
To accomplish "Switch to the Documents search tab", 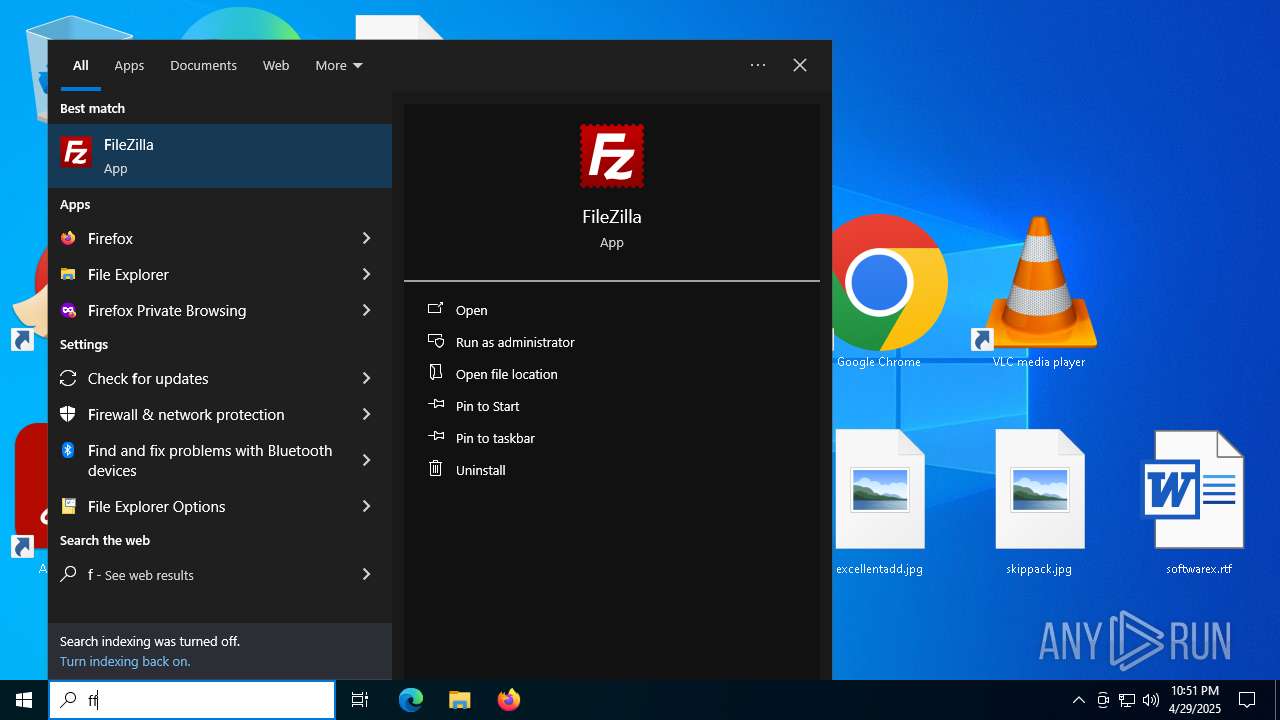I will pos(203,65).
